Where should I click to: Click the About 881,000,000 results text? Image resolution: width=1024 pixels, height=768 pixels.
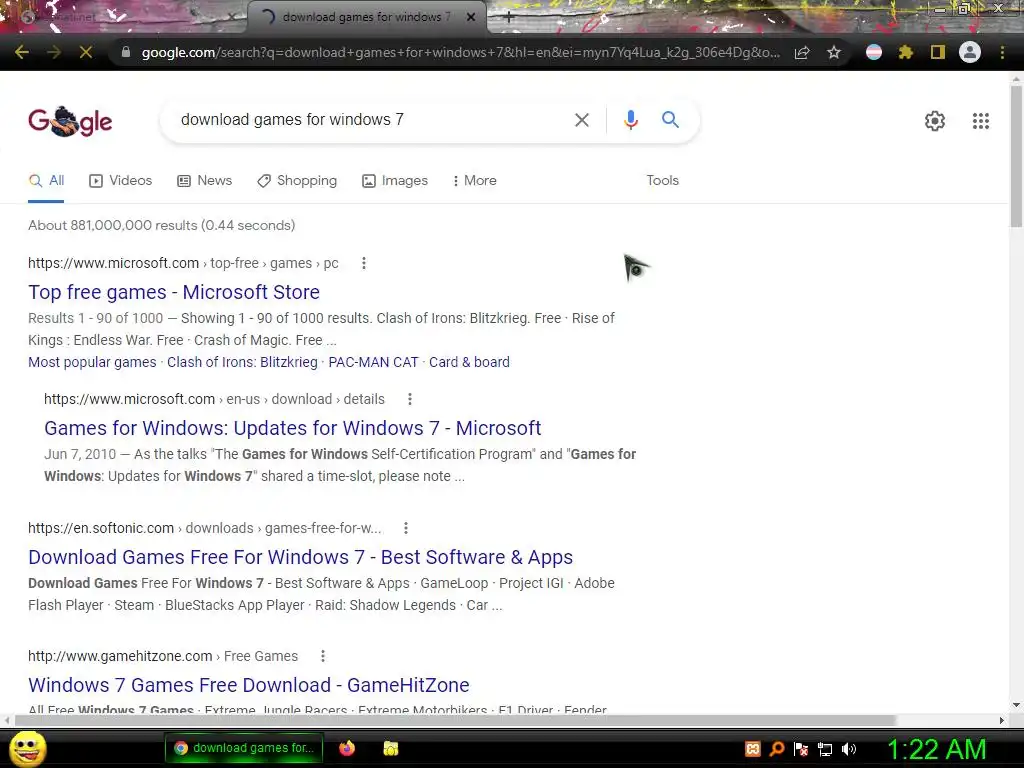161,225
